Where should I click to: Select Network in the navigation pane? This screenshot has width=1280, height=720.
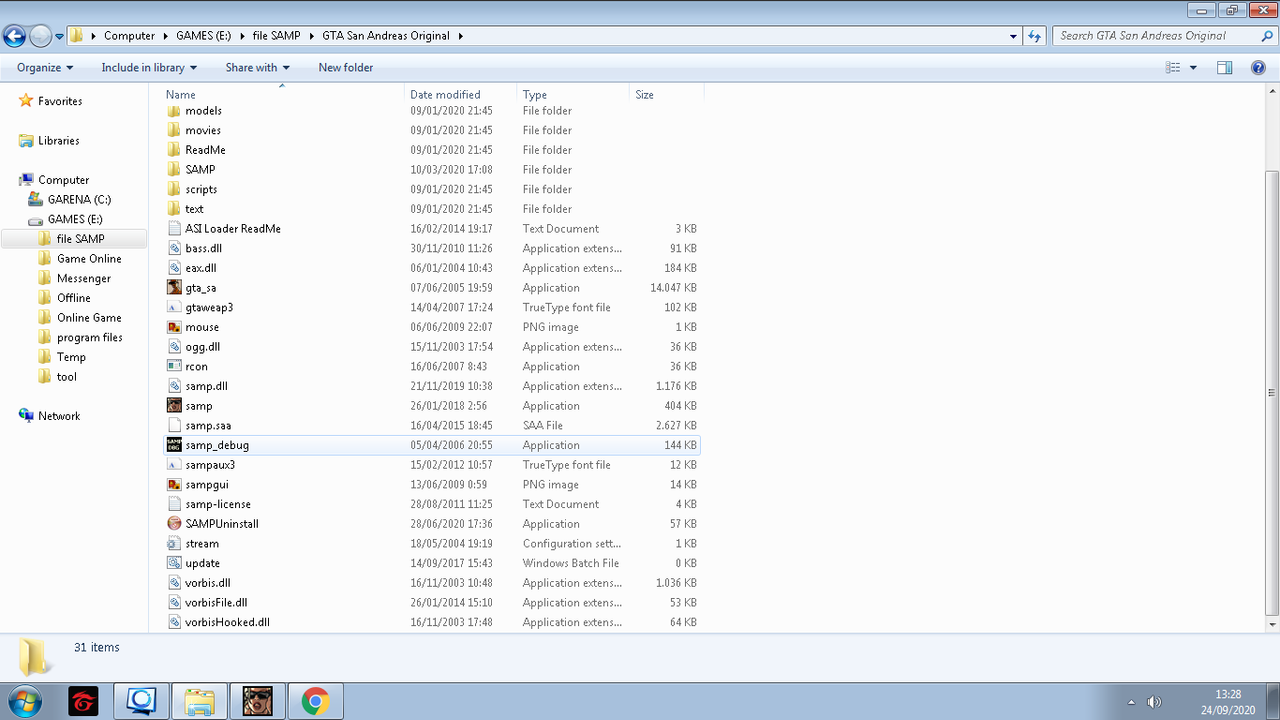click(59, 416)
